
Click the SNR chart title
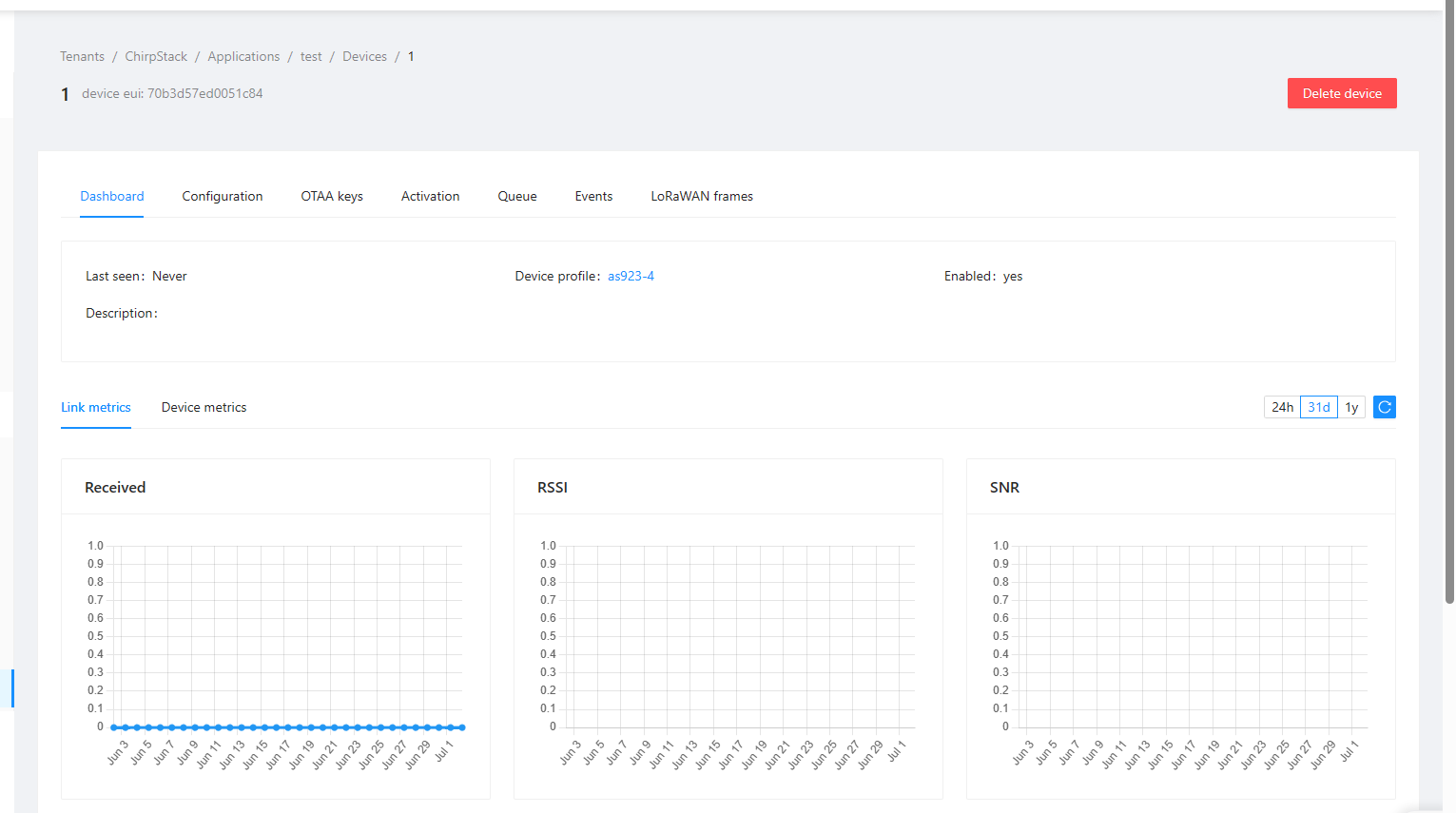(1004, 487)
